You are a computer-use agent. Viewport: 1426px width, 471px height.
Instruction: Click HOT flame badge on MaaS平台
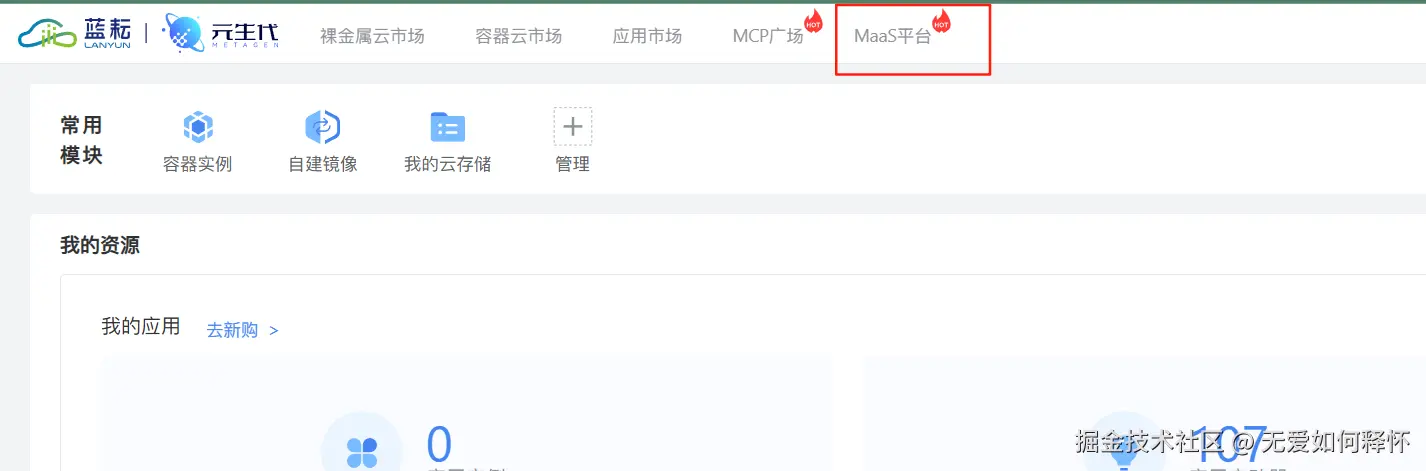pos(940,21)
